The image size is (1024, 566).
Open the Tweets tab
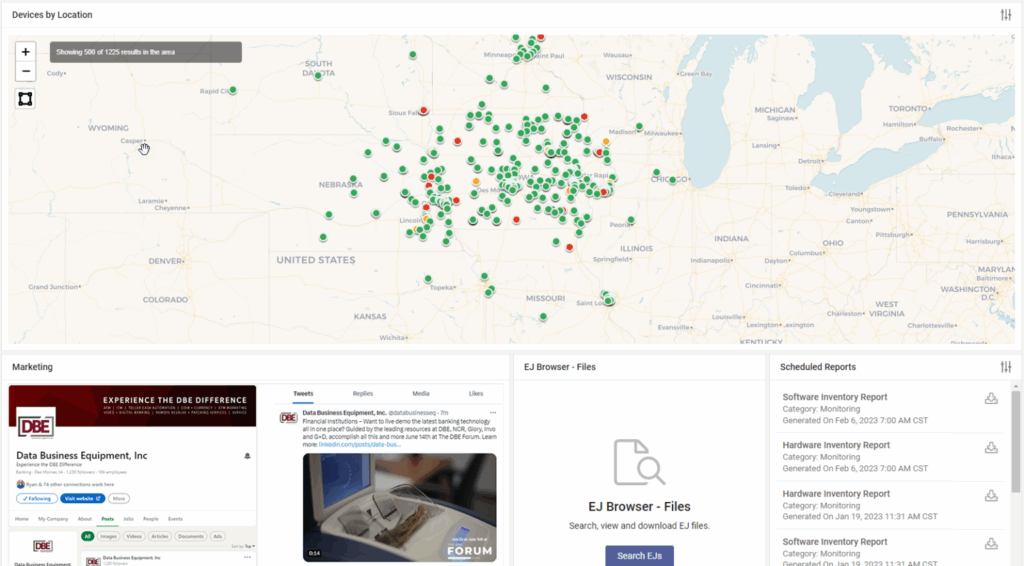pyautogui.click(x=303, y=394)
